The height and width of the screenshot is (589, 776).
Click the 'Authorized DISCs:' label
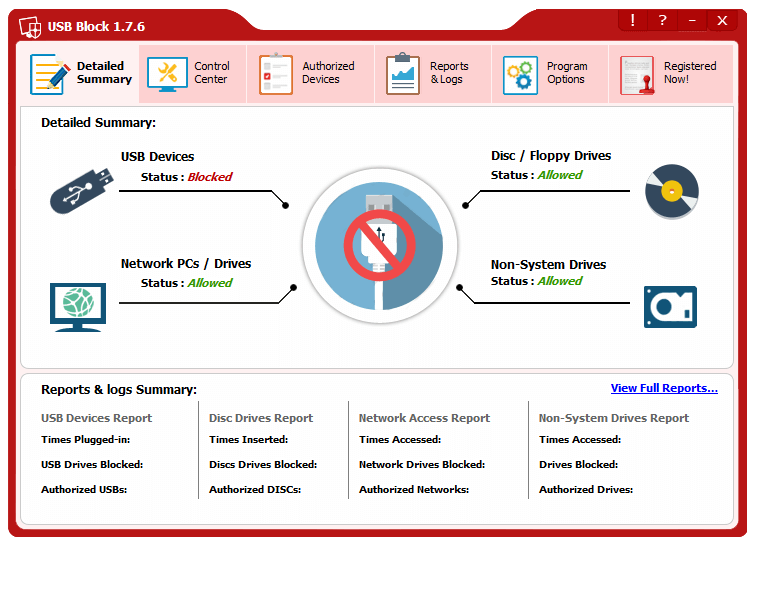point(255,490)
